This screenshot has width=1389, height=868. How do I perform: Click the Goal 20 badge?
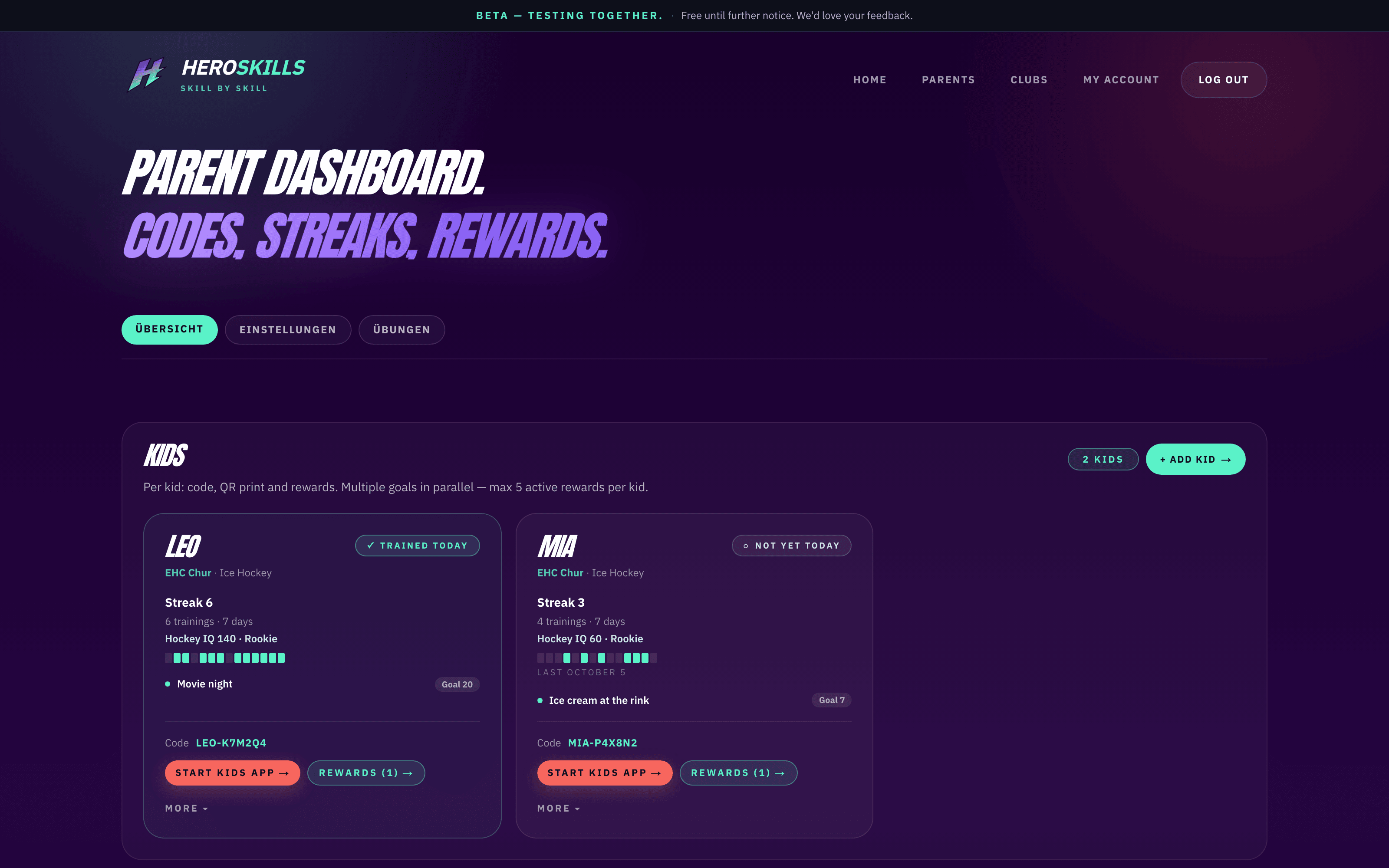(x=457, y=684)
